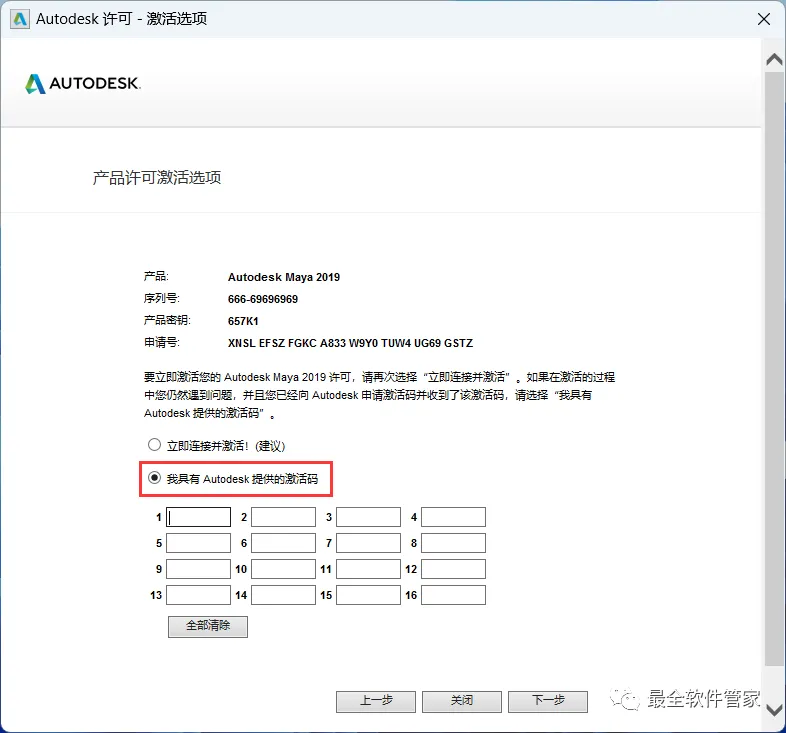Click activation code field 15
The width and height of the screenshot is (786, 733).
(x=368, y=595)
